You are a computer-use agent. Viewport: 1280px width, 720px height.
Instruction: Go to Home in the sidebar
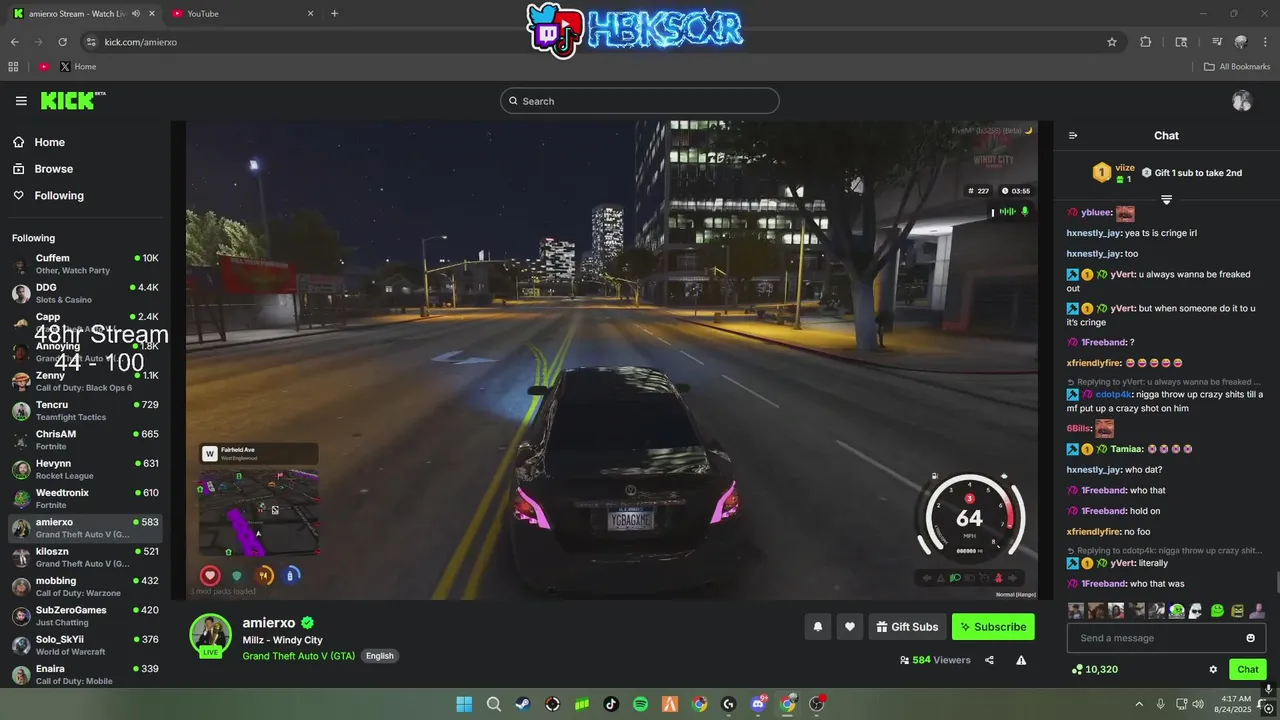point(84,142)
